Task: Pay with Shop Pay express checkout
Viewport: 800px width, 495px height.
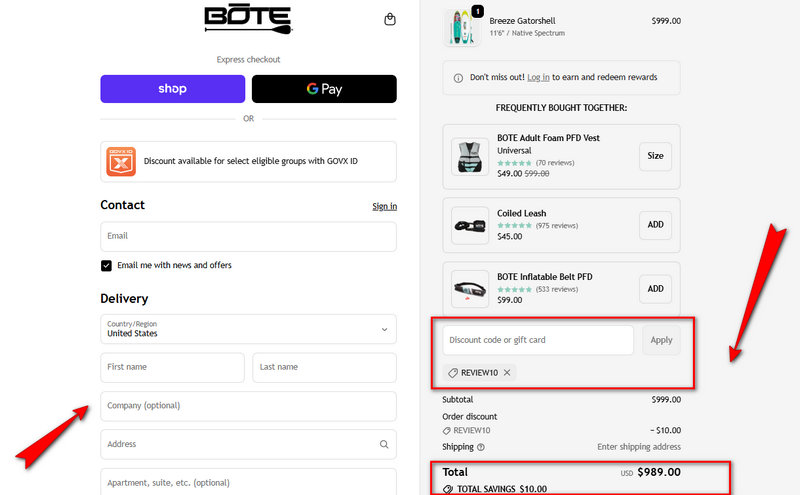Action: click(172, 89)
